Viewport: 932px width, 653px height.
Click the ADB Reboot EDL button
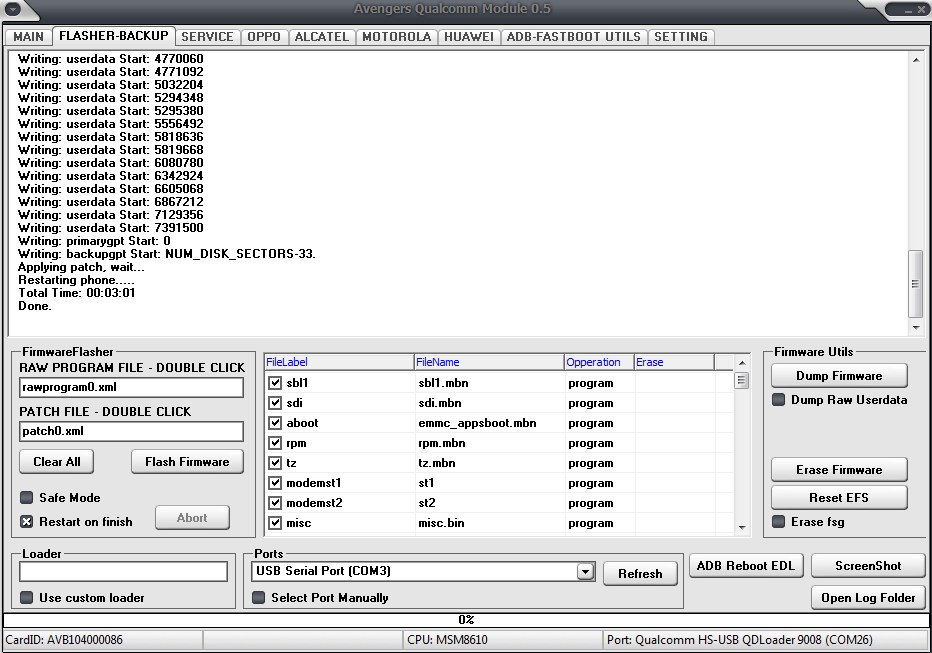(746, 566)
